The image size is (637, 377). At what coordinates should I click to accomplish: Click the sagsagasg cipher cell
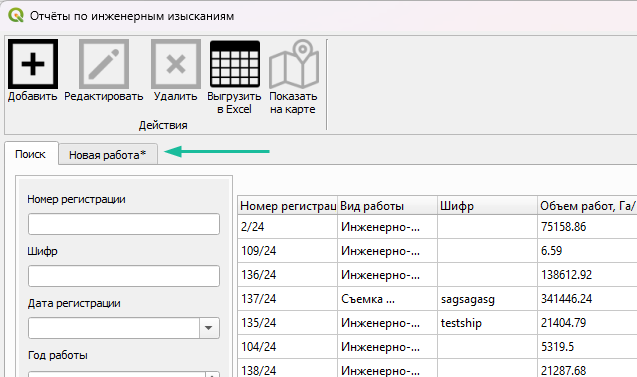pos(488,299)
